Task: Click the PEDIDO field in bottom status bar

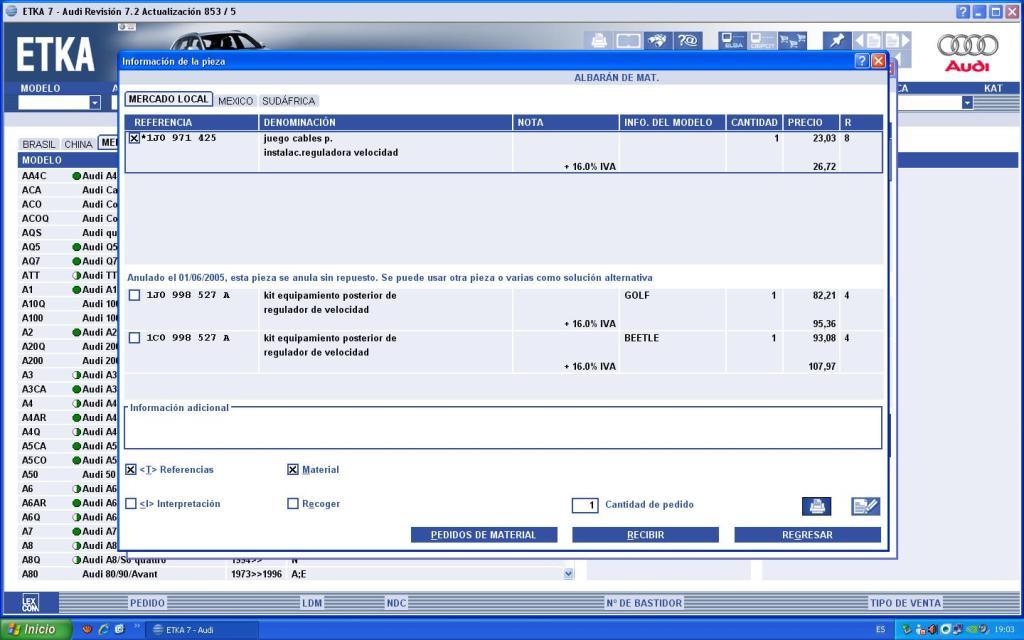Action: pyautogui.click(x=147, y=603)
